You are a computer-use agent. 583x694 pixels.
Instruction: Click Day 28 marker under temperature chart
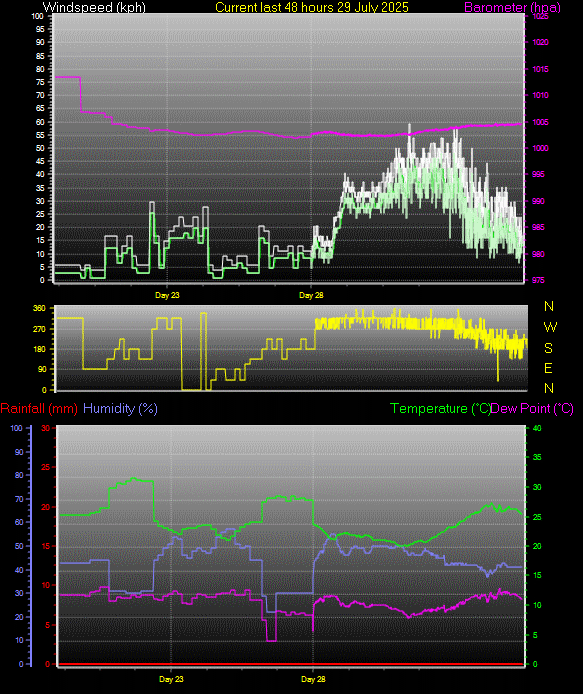point(313,679)
